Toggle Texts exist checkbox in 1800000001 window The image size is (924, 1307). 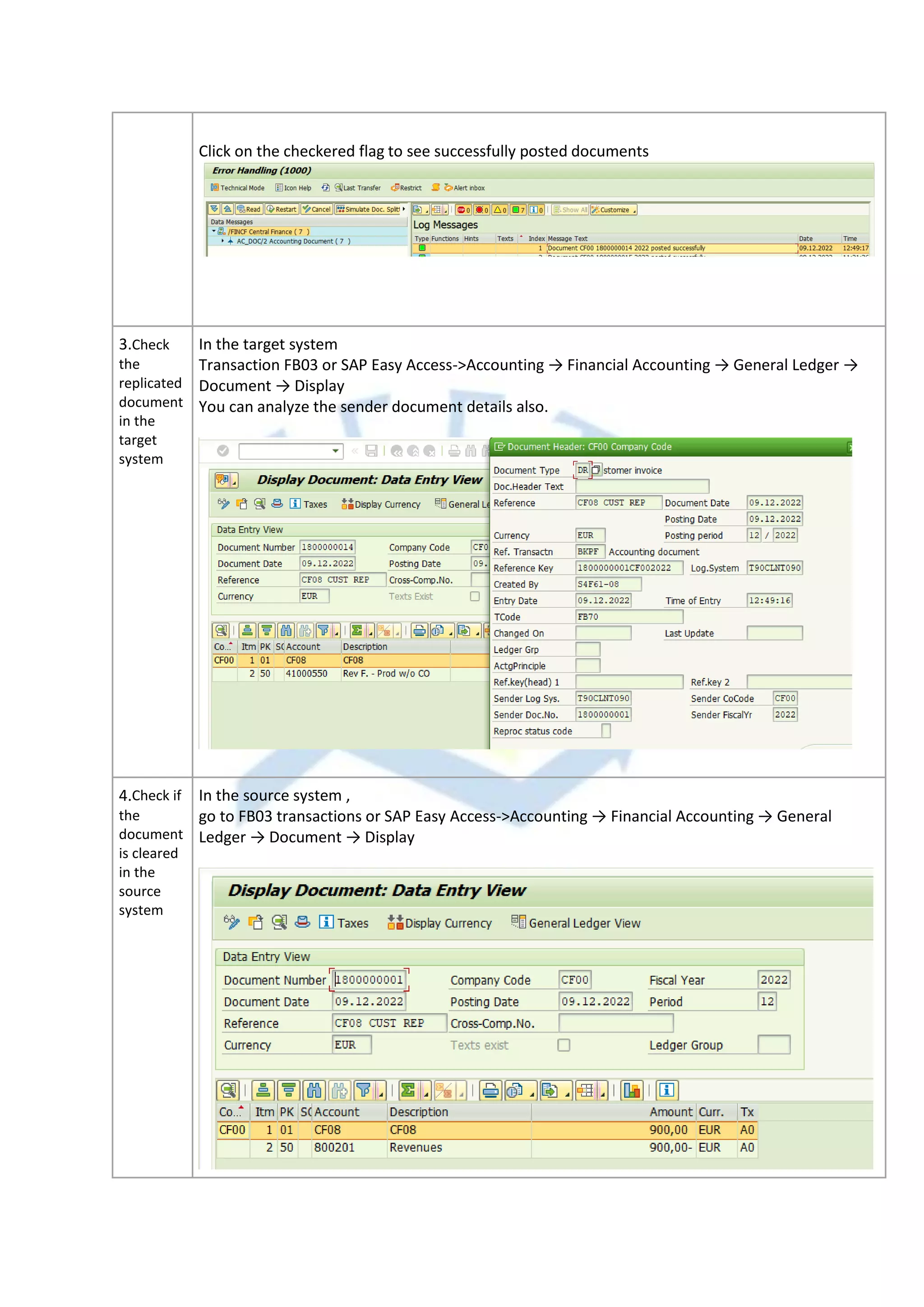(x=564, y=1045)
